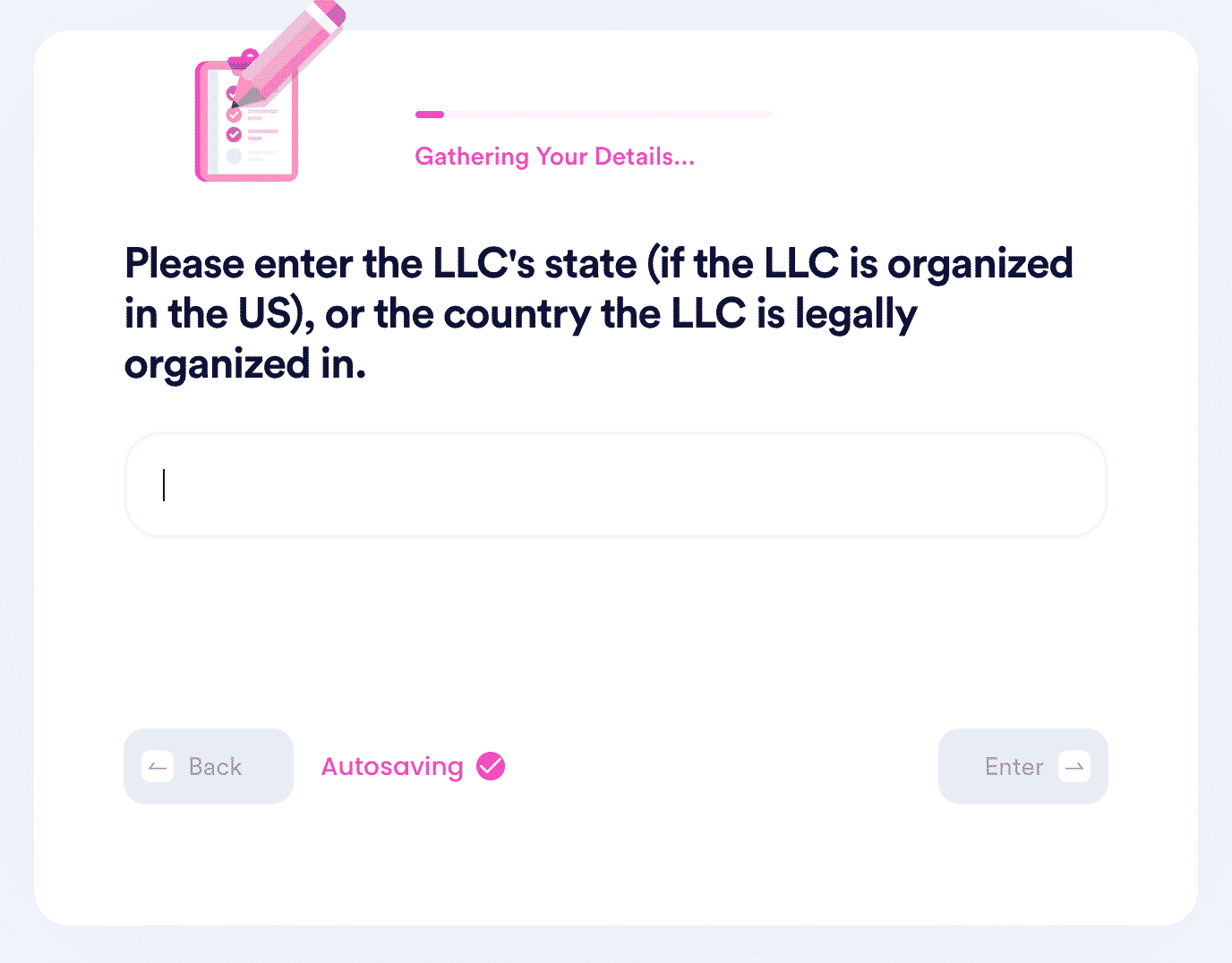Click the eraser end of the pencil

329,11
